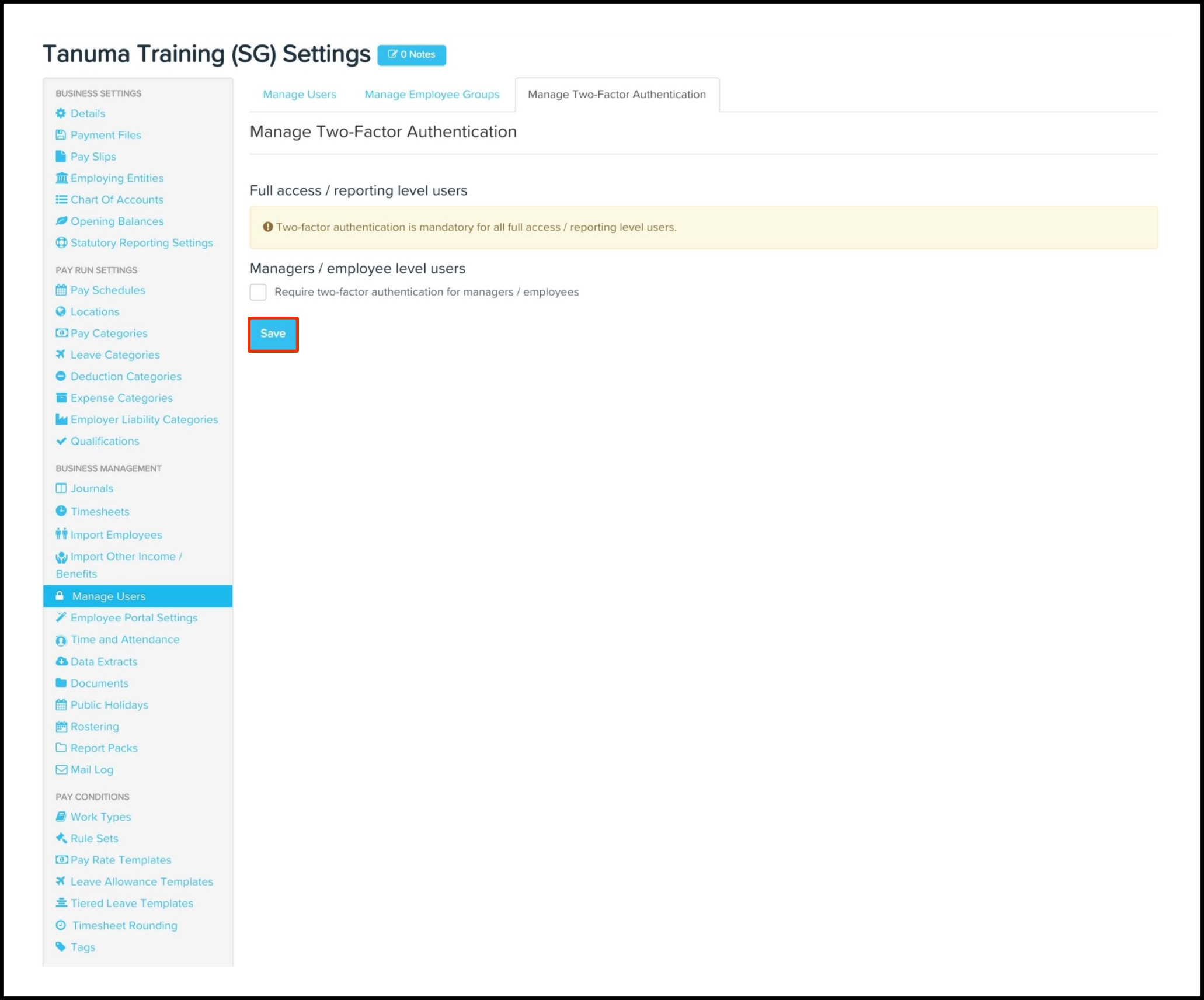This screenshot has height=1000, width=1204.
Task: Switch to the Manage Users tab
Action: [x=300, y=95]
